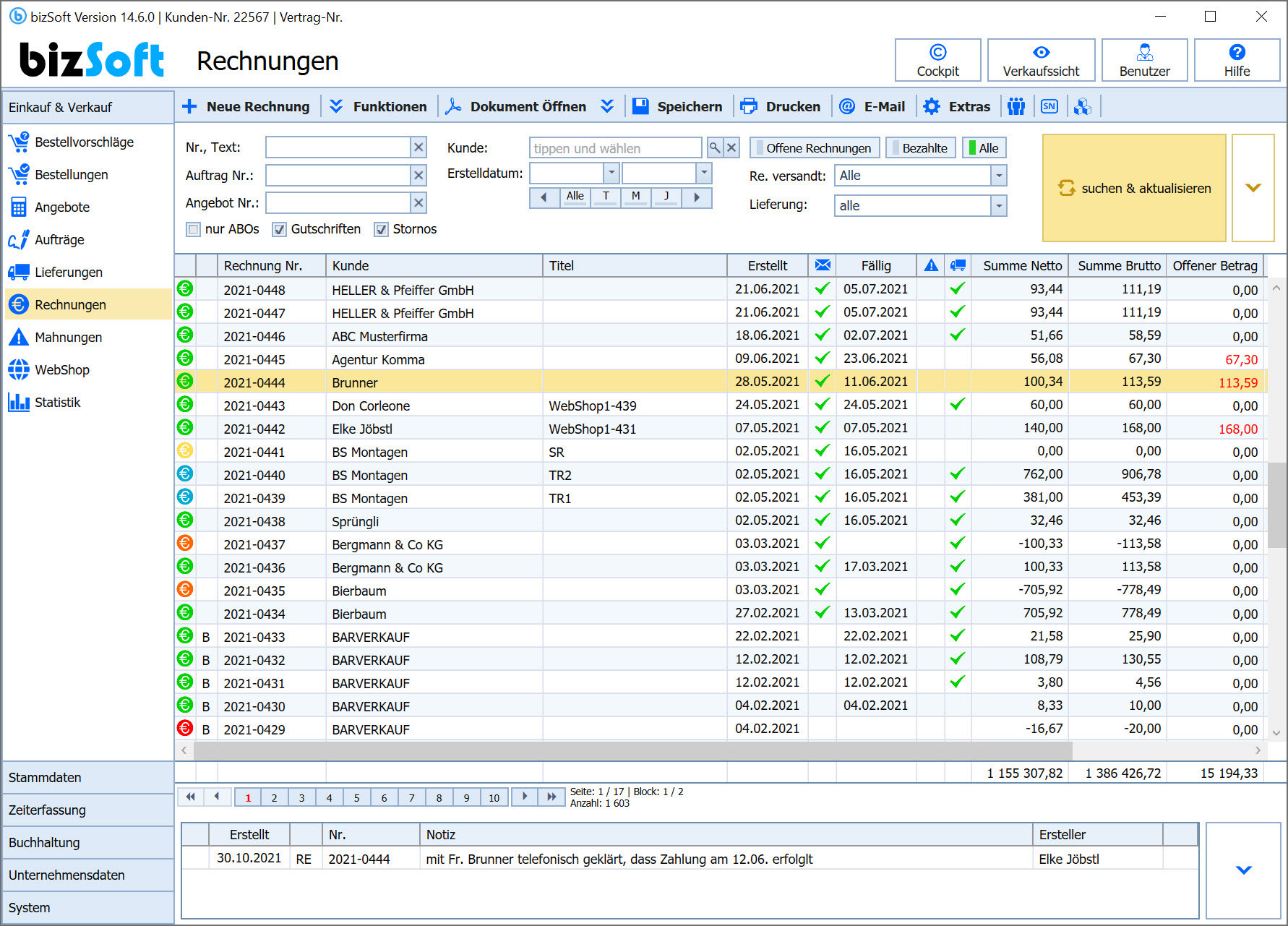
Task: Click suchen & aktualisieren button
Action: coord(1133,188)
